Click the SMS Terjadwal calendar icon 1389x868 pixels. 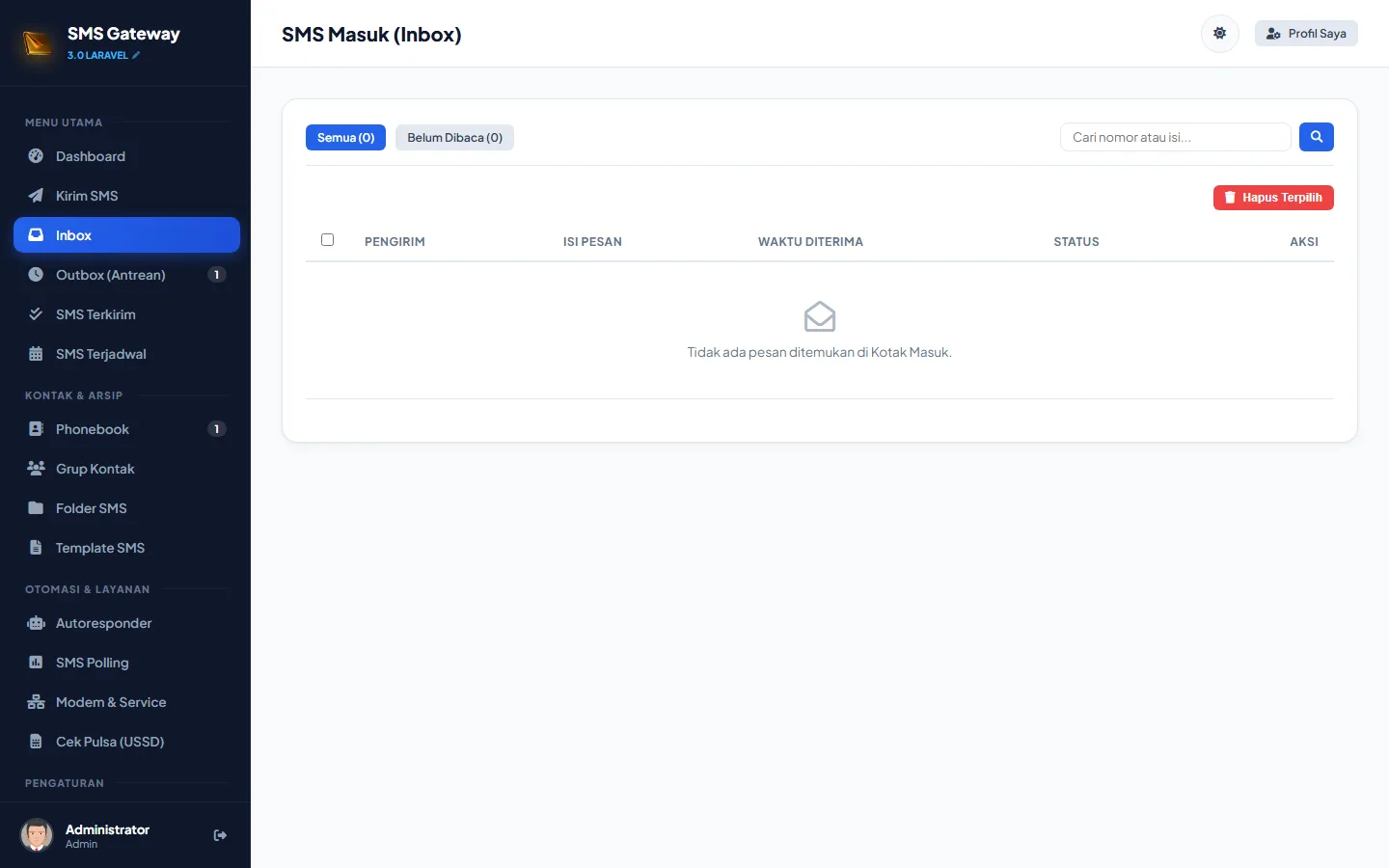click(36, 354)
